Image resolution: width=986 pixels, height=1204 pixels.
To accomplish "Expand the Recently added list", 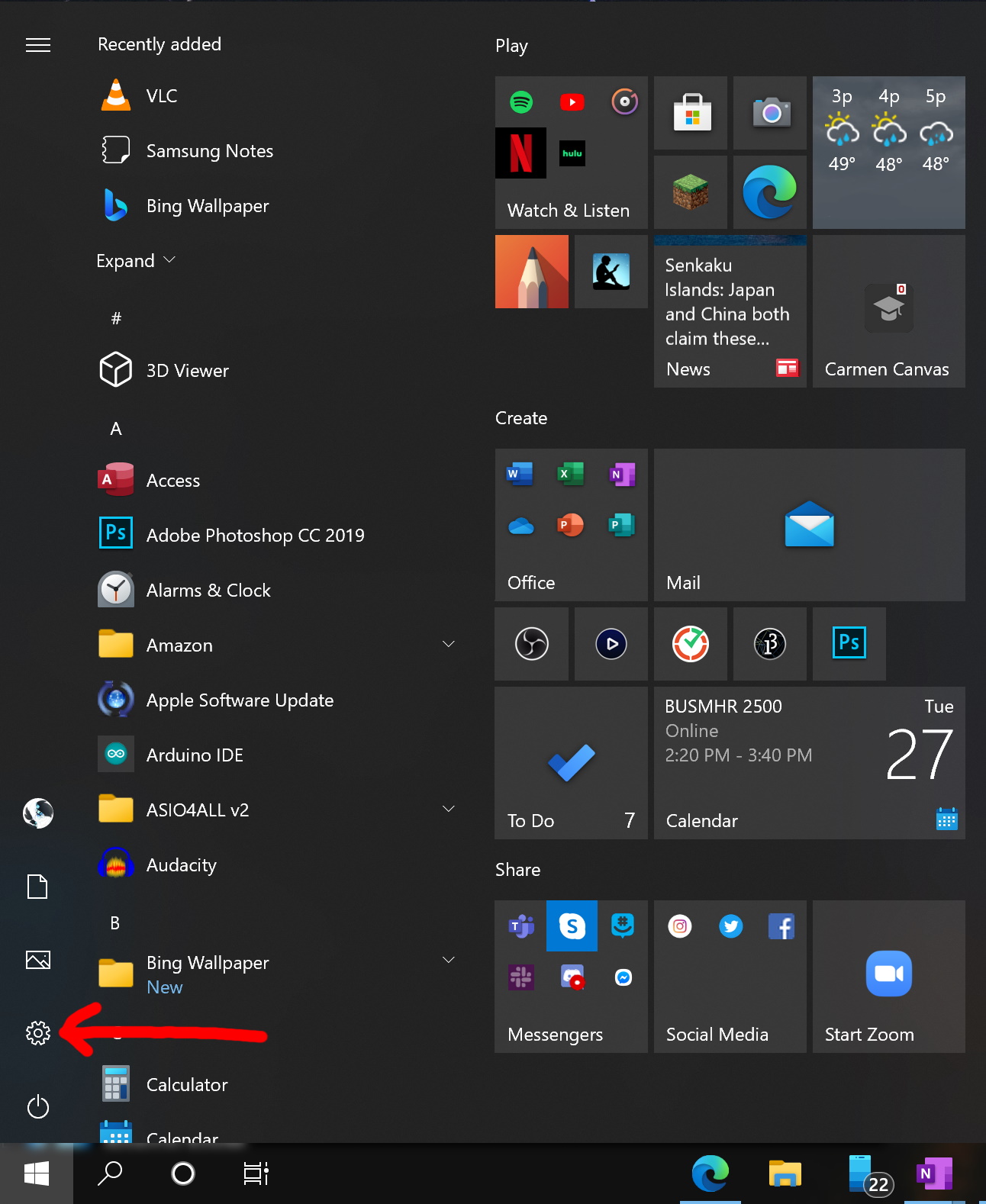I will click(136, 261).
